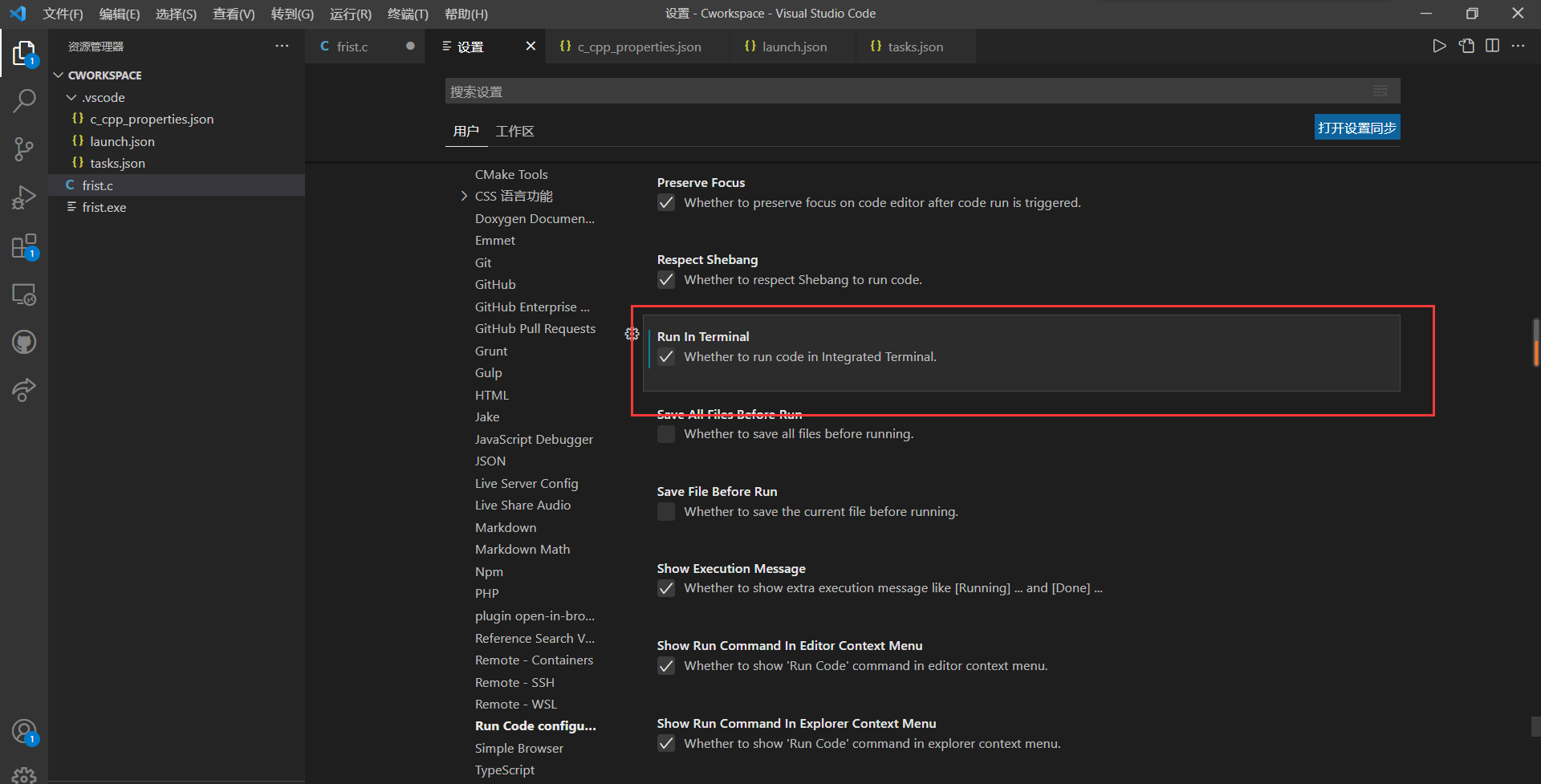Close the 设置 tab

(531, 46)
